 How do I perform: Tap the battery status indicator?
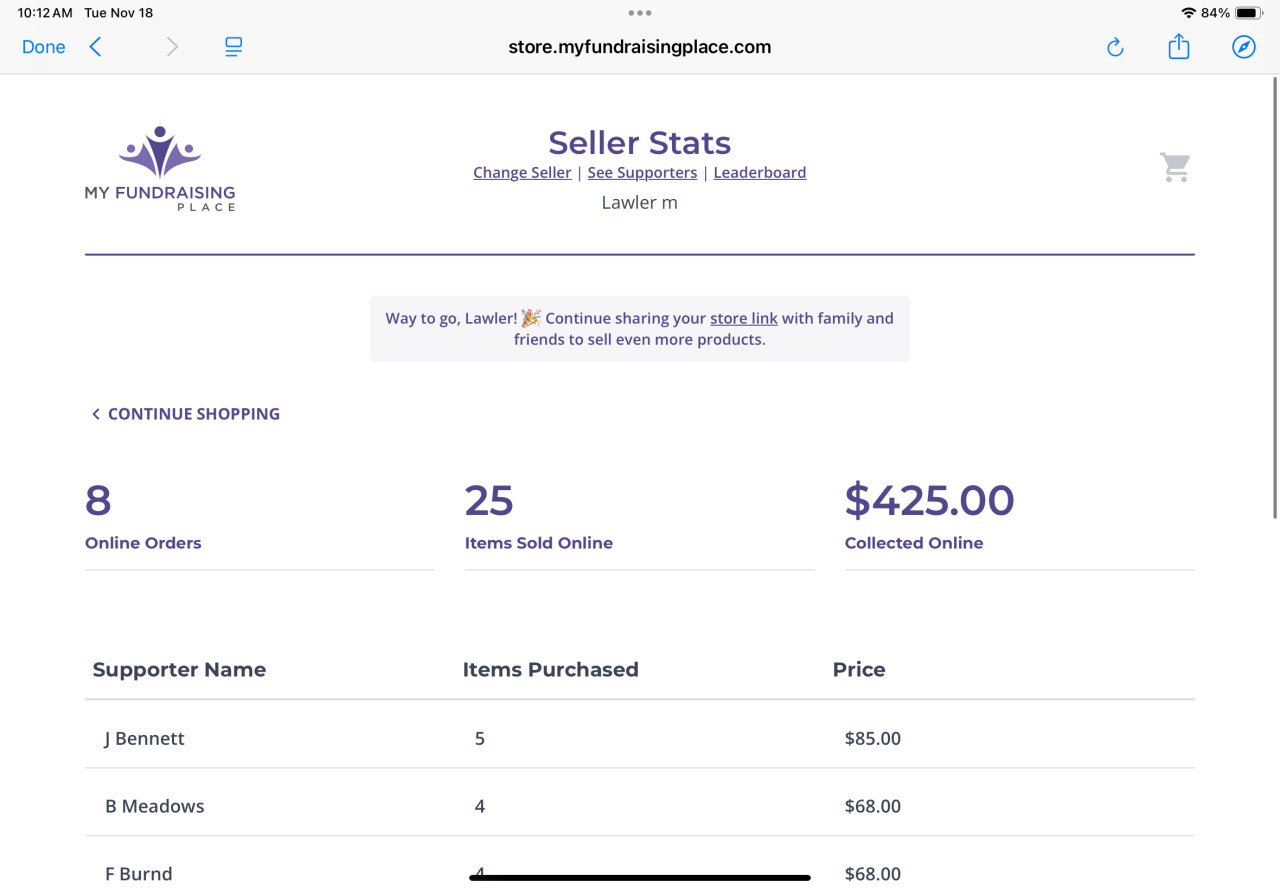click(1247, 13)
